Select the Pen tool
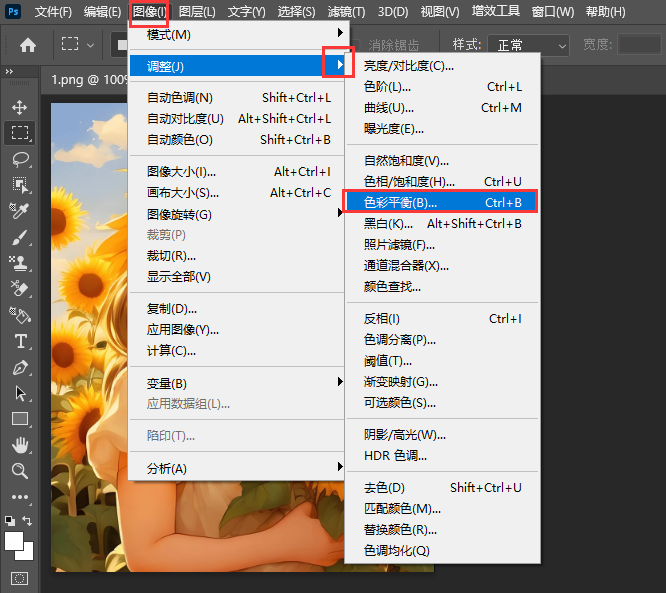 20,368
